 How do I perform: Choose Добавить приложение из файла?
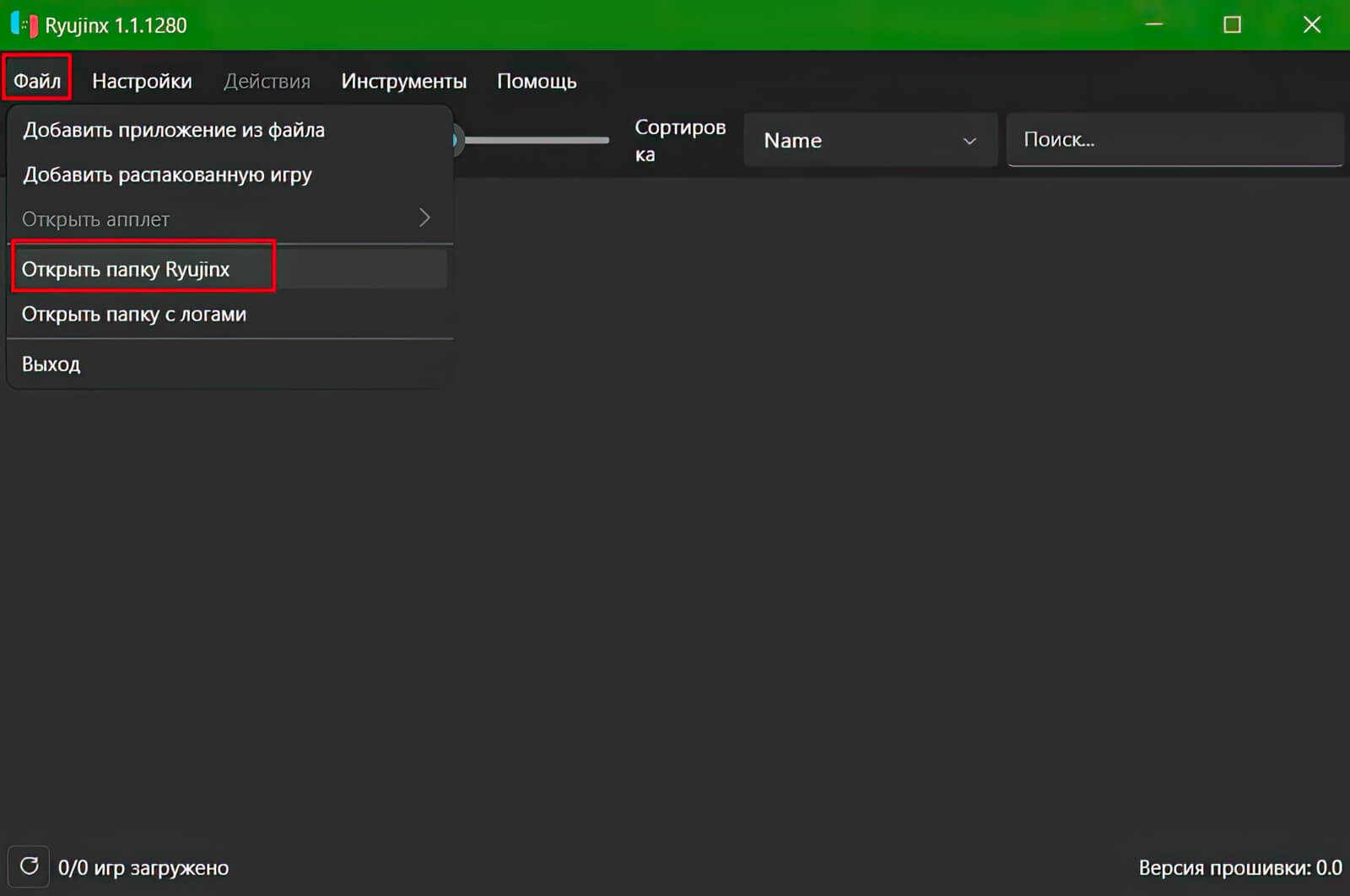229,130
